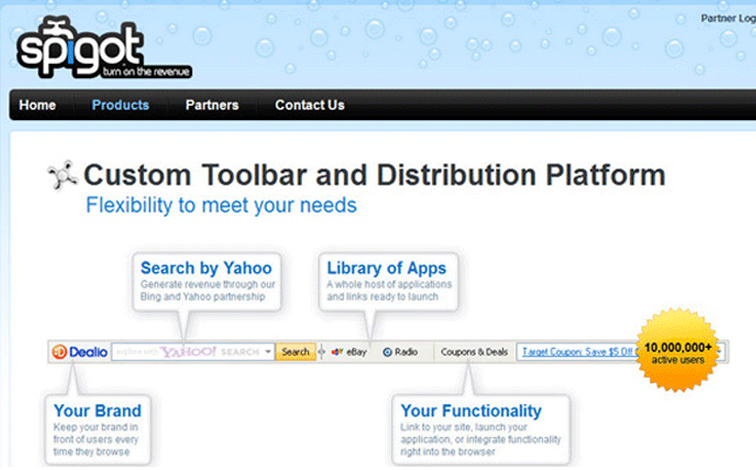The image size is (756, 470).
Task: Click the Search by Yahoo callout heading
Action: coord(206,268)
